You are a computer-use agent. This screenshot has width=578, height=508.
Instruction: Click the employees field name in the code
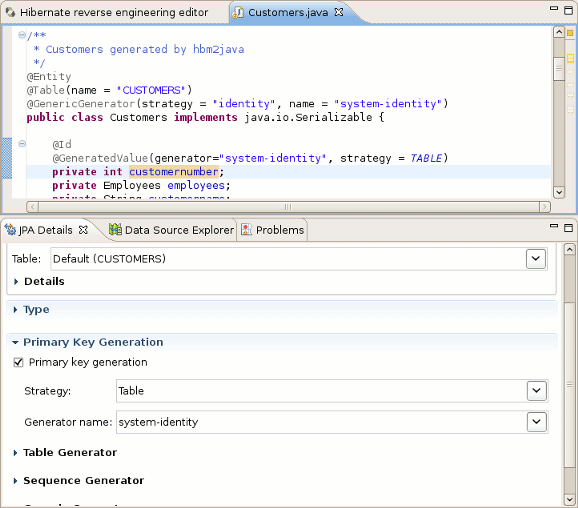[196, 185]
